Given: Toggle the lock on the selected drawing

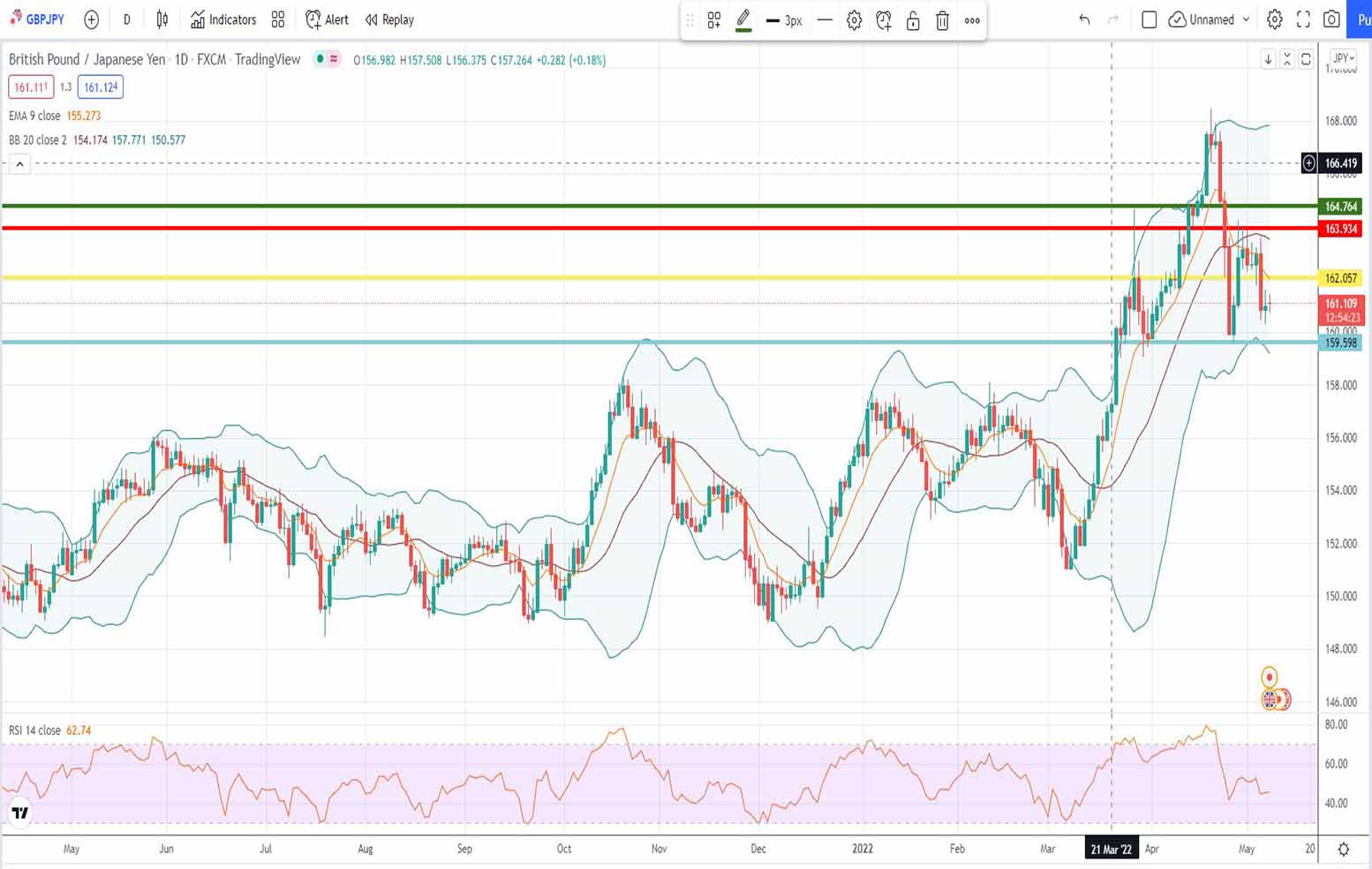Looking at the screenshot, I should (913, 20).
